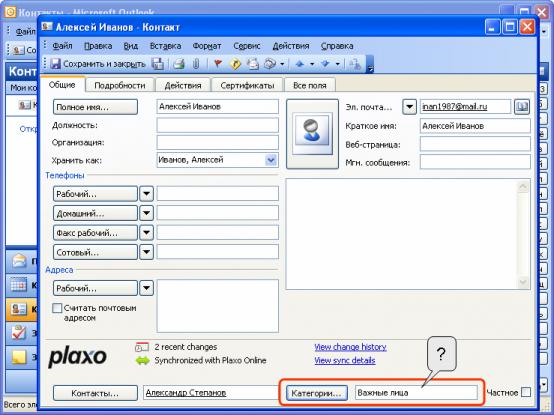
Task: Click the Краткое имя field
Action: 475,126
